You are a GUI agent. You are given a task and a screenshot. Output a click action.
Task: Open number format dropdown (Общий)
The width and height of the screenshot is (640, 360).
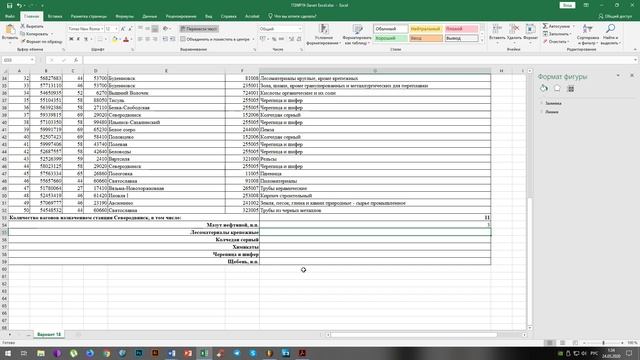[x=300, y=29]
